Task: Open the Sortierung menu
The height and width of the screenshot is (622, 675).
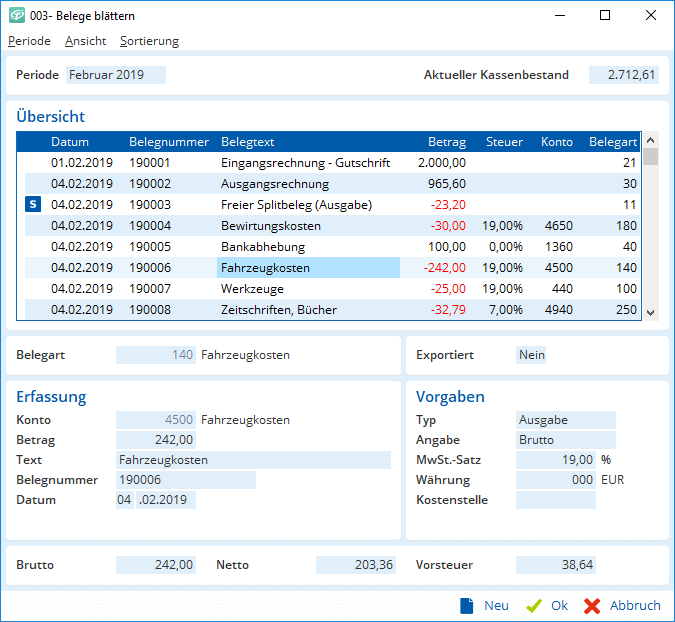Action: pos(149,41)
